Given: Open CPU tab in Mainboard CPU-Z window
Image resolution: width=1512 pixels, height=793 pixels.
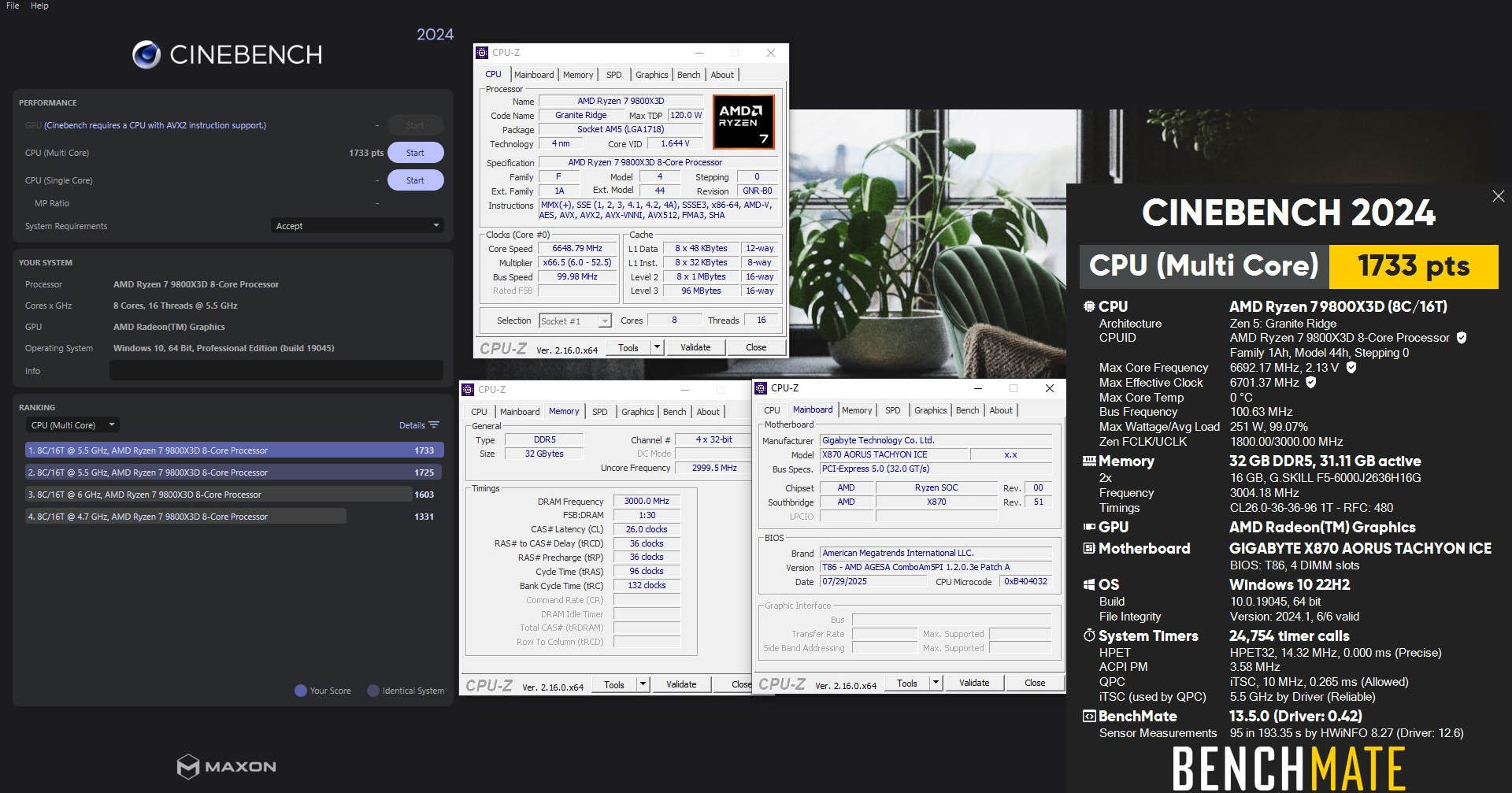Looking at the screenshot, I should (x=772, y=410).
